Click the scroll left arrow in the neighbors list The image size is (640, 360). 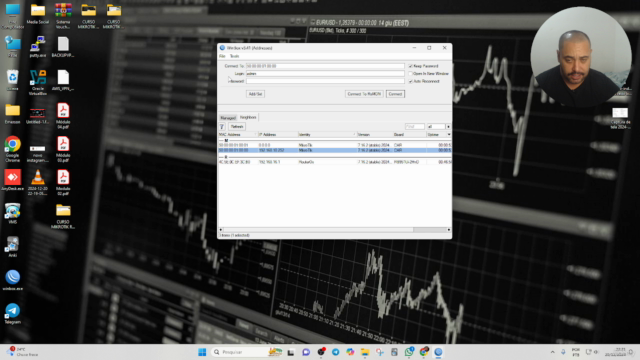pos(221,230)
